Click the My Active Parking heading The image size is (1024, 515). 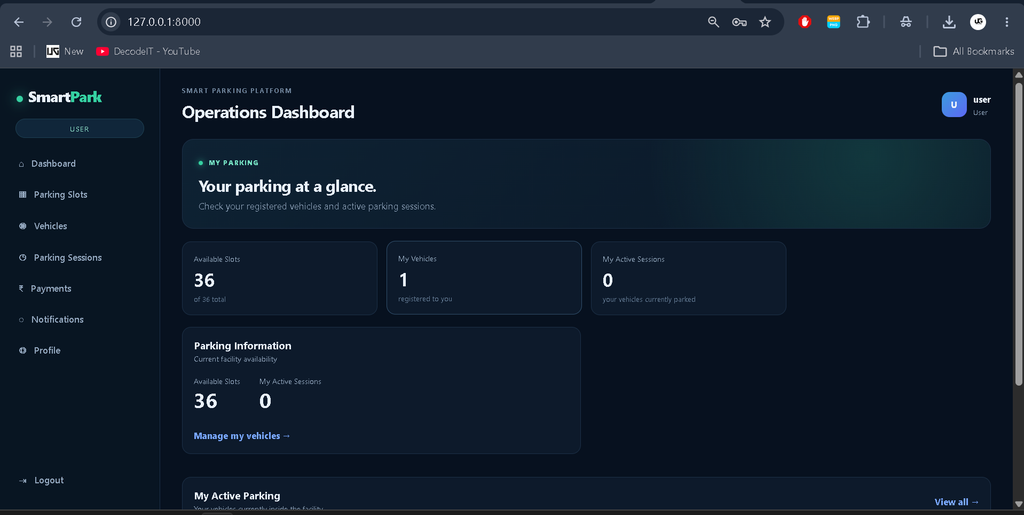[237, 496]
